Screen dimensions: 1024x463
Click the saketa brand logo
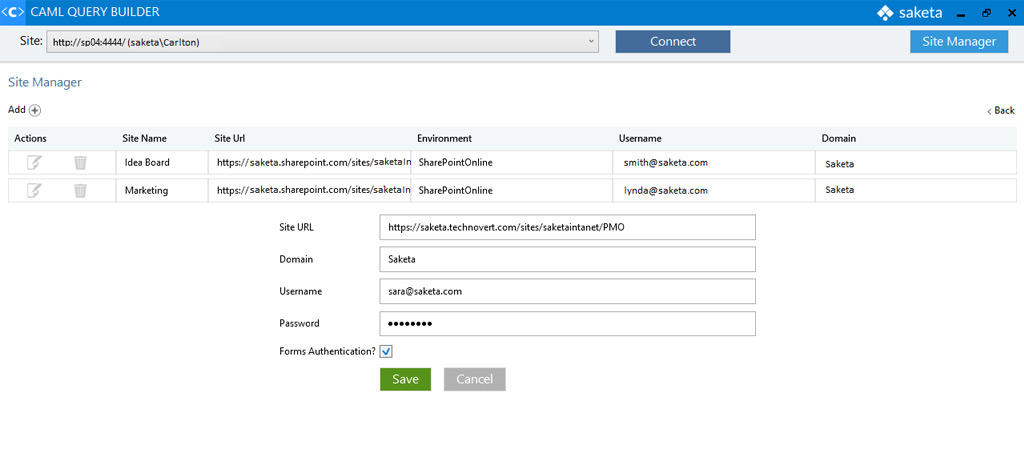[x=909, y=12]
